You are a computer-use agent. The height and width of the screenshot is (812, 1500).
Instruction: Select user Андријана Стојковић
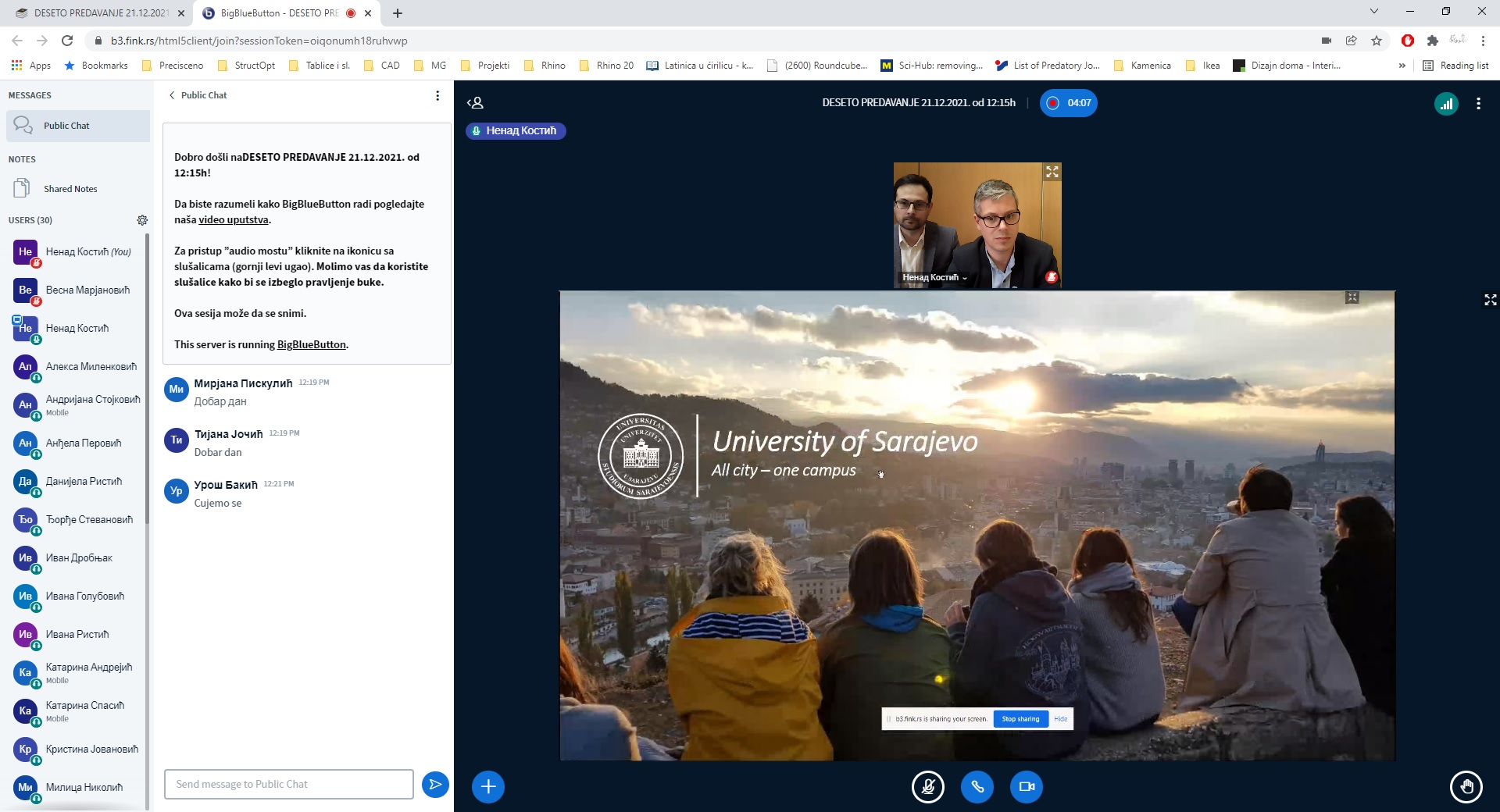coord(77,404)
